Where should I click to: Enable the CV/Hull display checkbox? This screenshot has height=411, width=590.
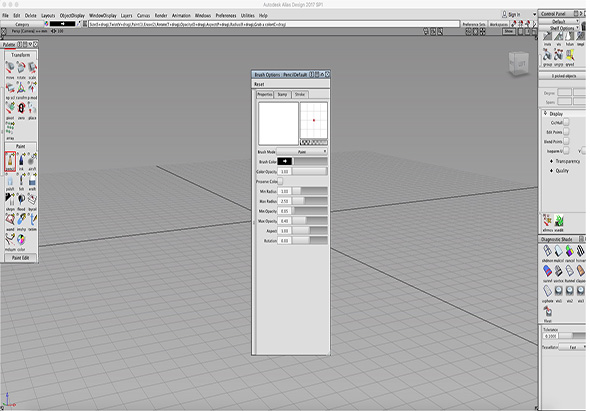[566, 122]
